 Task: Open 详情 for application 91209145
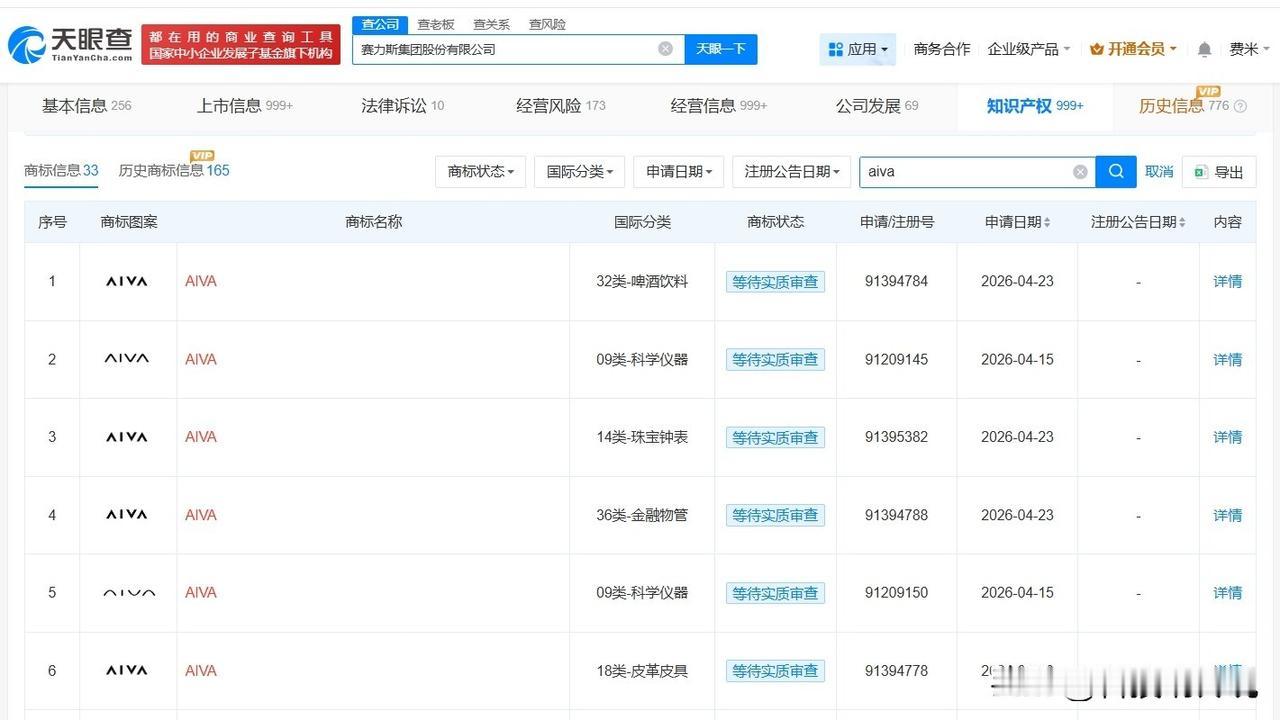1228,359
